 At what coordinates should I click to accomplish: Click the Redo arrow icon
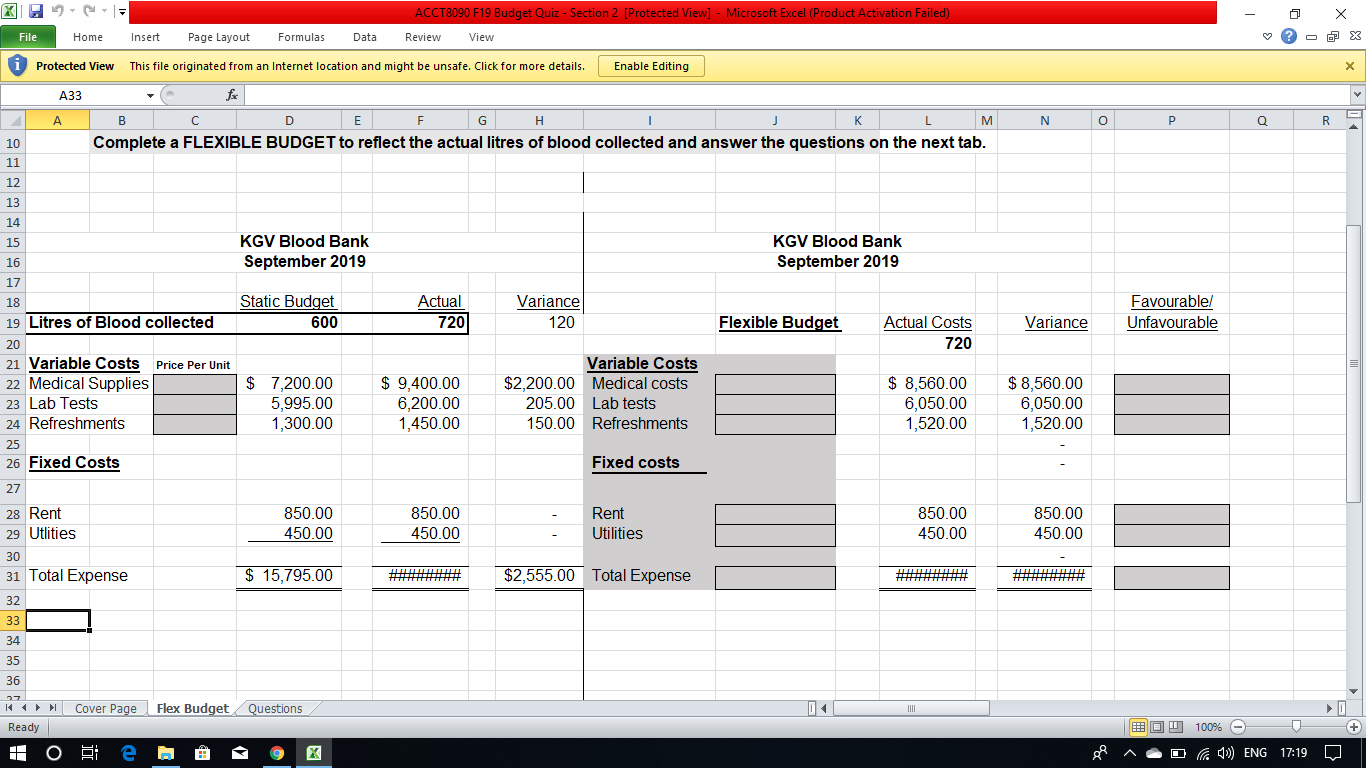click(x=91, y=12)
